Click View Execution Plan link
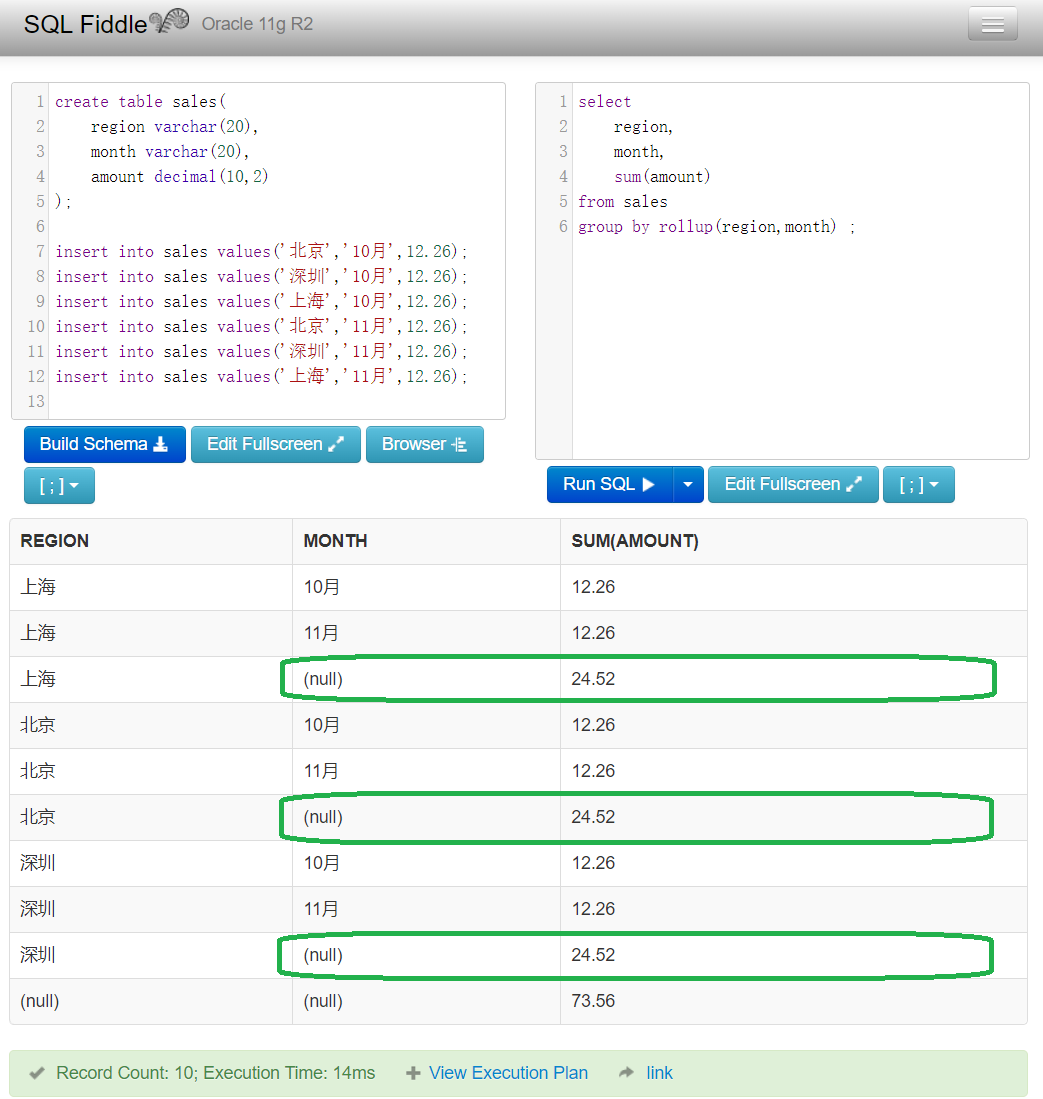The image size is (1043, 1099). (x=508, y=1073)
